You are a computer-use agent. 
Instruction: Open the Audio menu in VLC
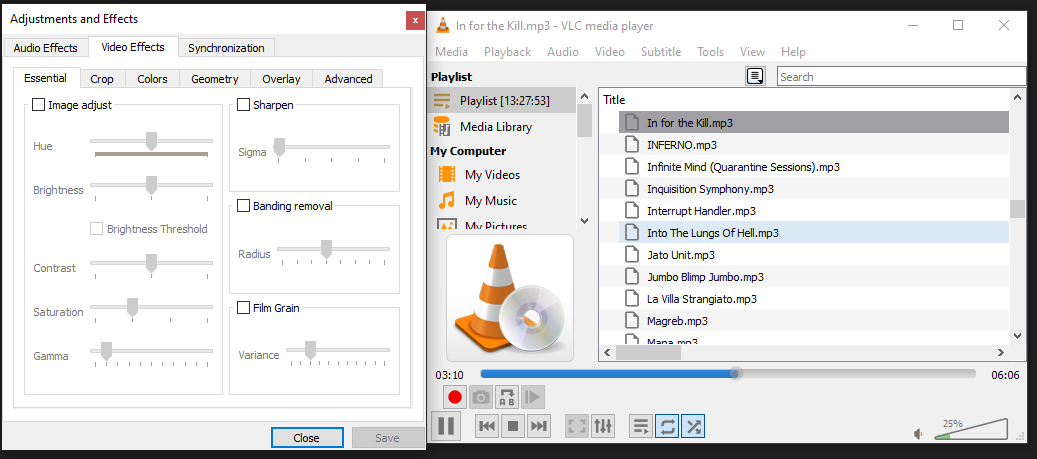point(563,52)
